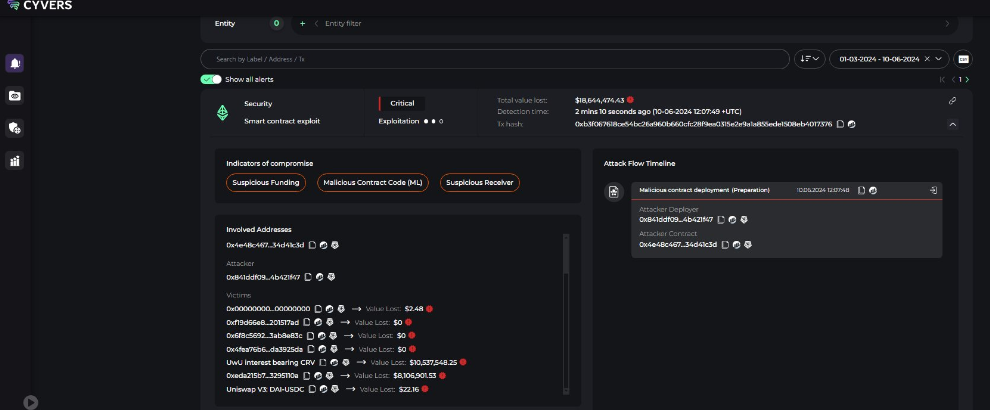Open explorer icon for victim 0xf19d66e8

318,322
